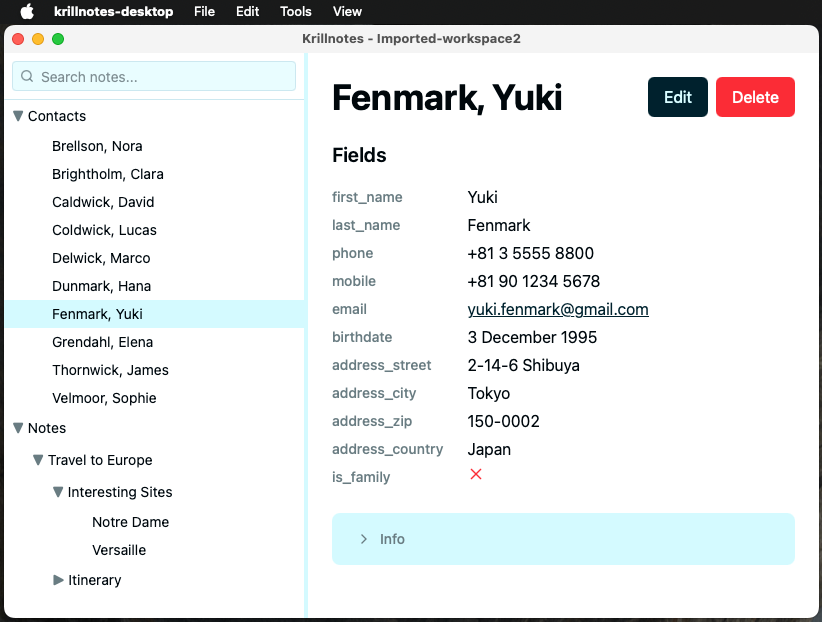Select the Travel to Europe note
The height and width of the screenshot is (622, 822).
coord(98,460)
